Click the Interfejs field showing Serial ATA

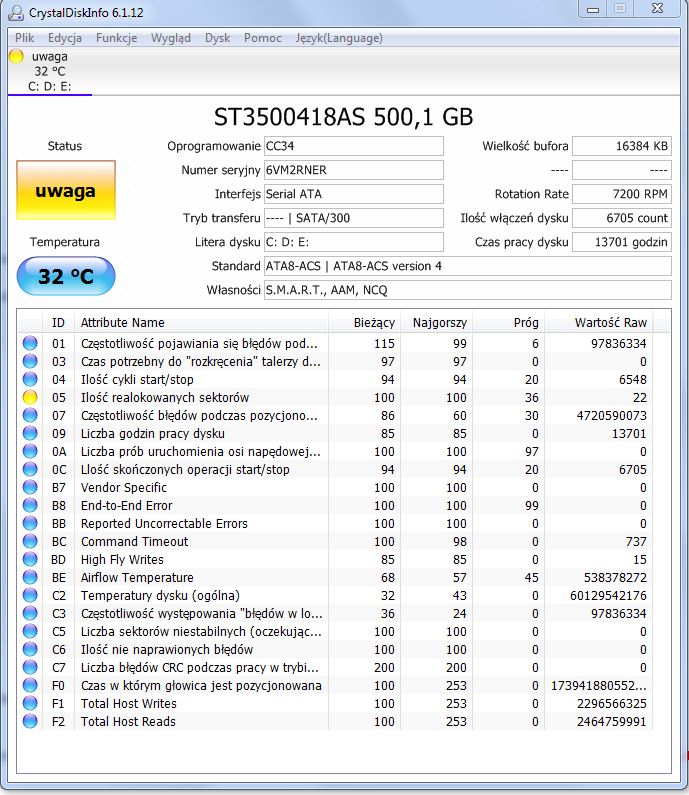[354, 194]
